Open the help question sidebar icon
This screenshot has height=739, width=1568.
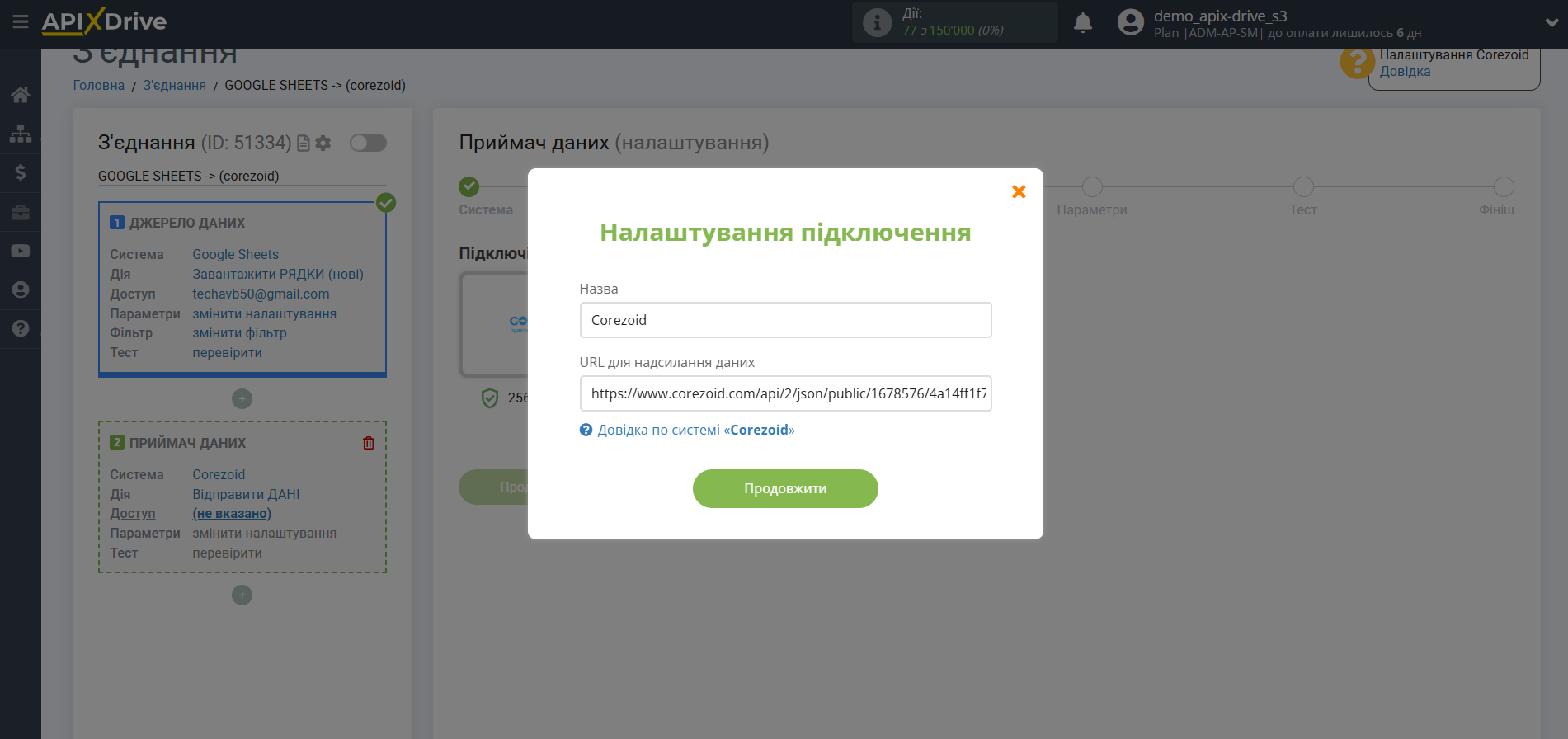pos(21,328)
